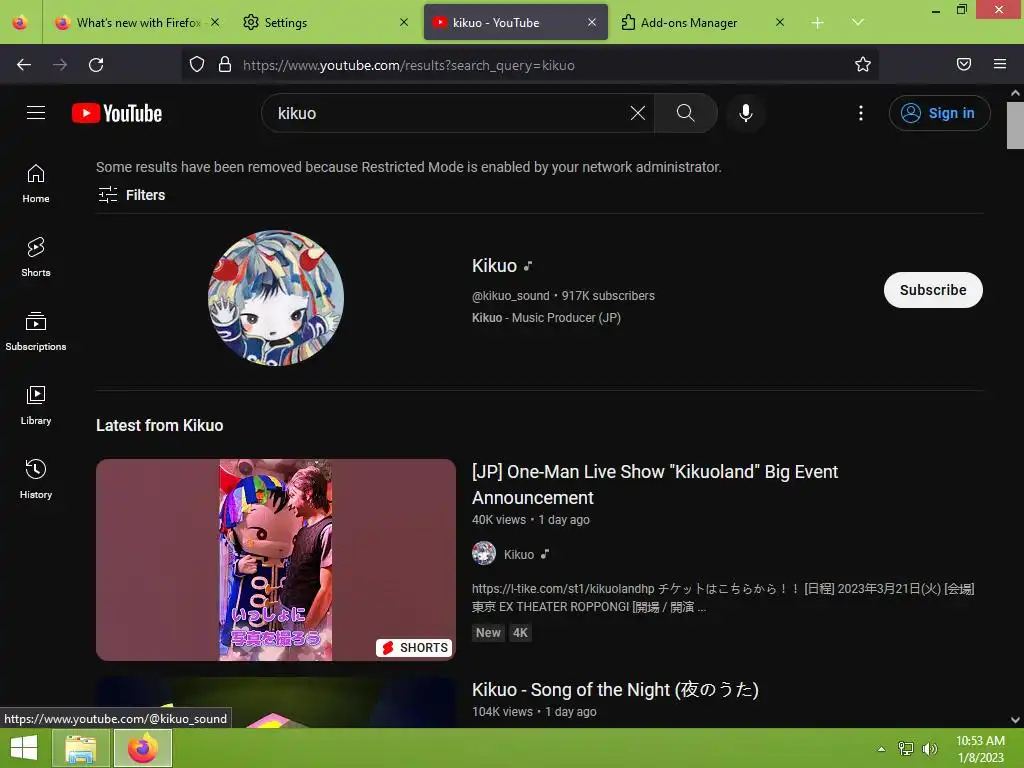View site security padlock info
Image resolution: width=1024 pixels, height=768 pixels.
(225, 65)
